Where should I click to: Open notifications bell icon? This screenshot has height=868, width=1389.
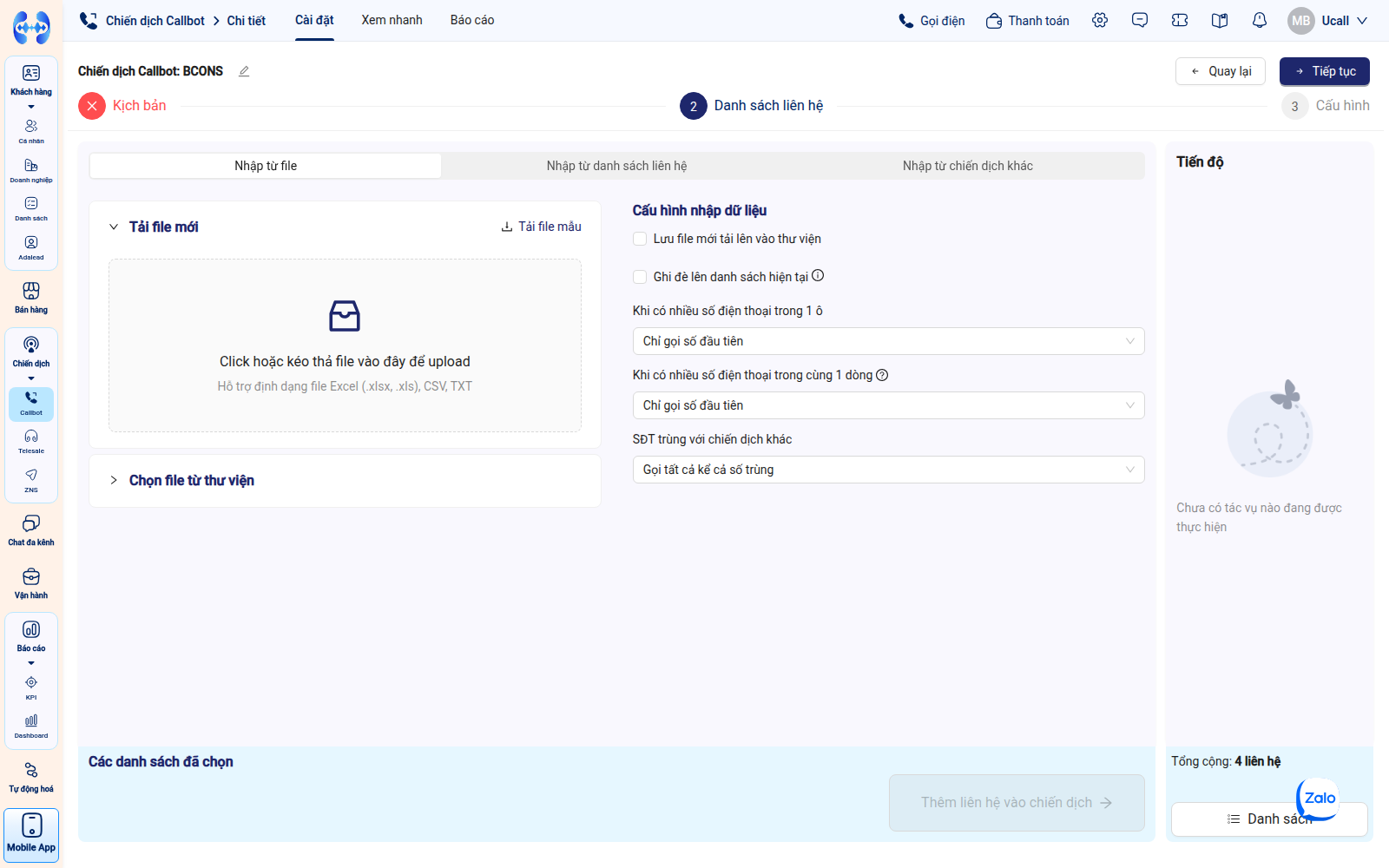point(1260,20)
